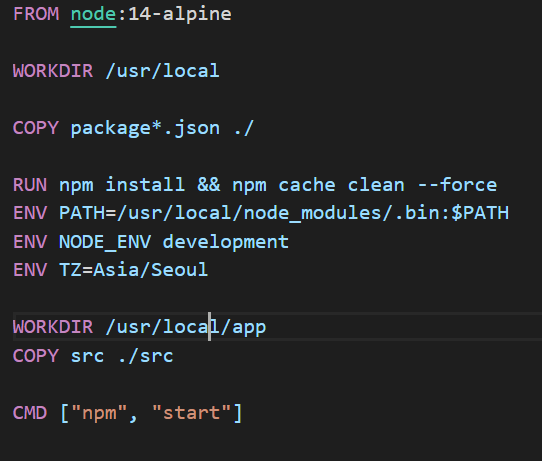Click the 'npm install' command text
Viewport: 542px width, 461px height.
[x=122, y=185]
